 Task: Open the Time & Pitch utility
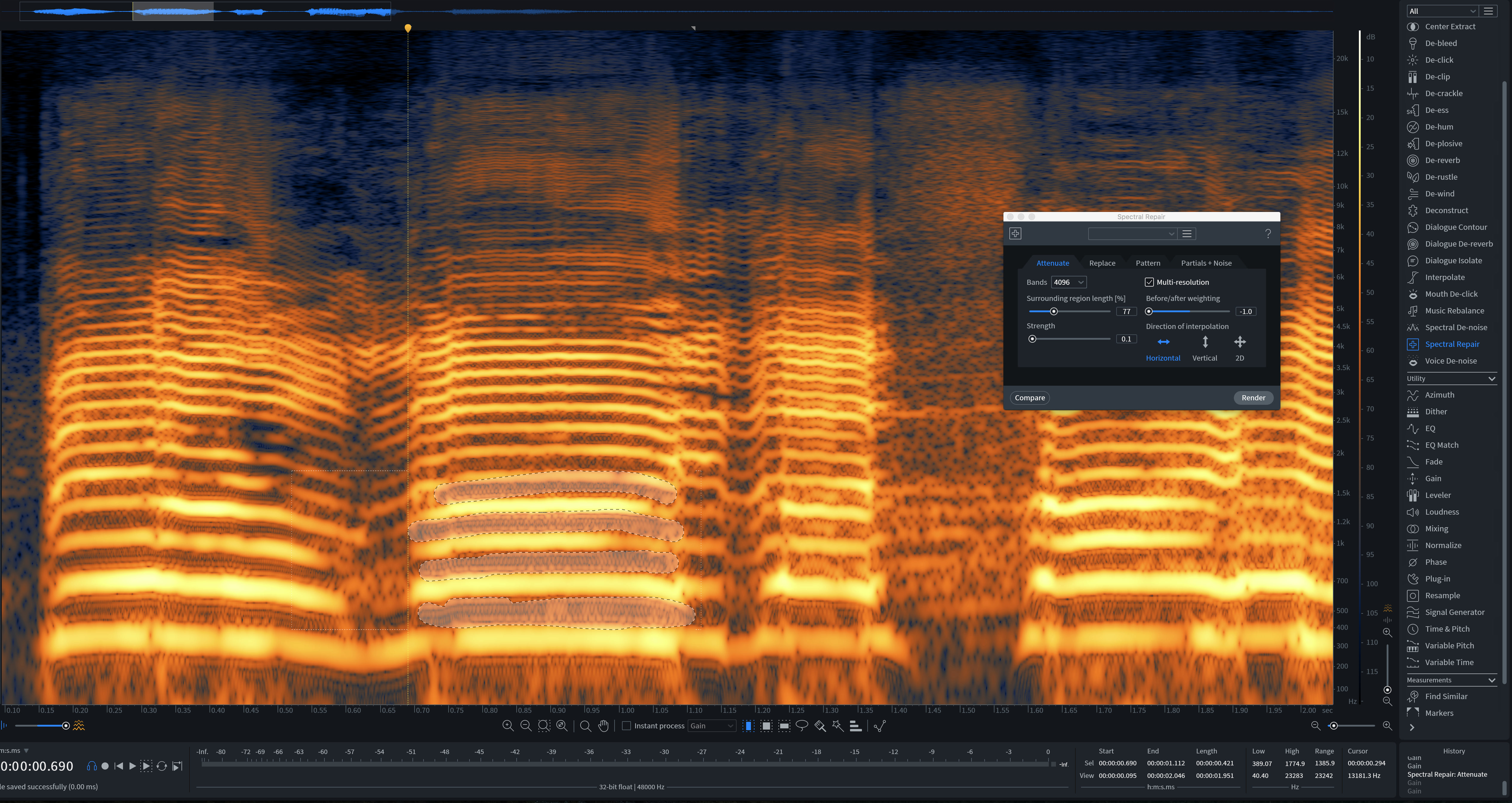click(x=1447, y=629)
